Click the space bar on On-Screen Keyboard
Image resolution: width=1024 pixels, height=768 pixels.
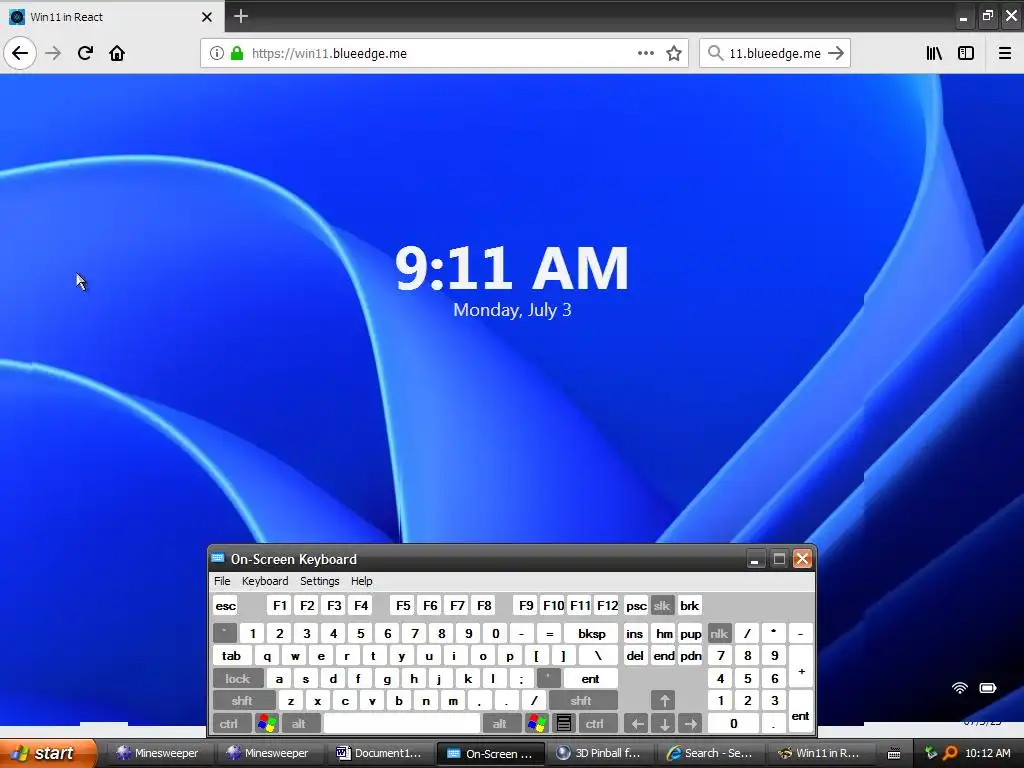coord(402,724)
